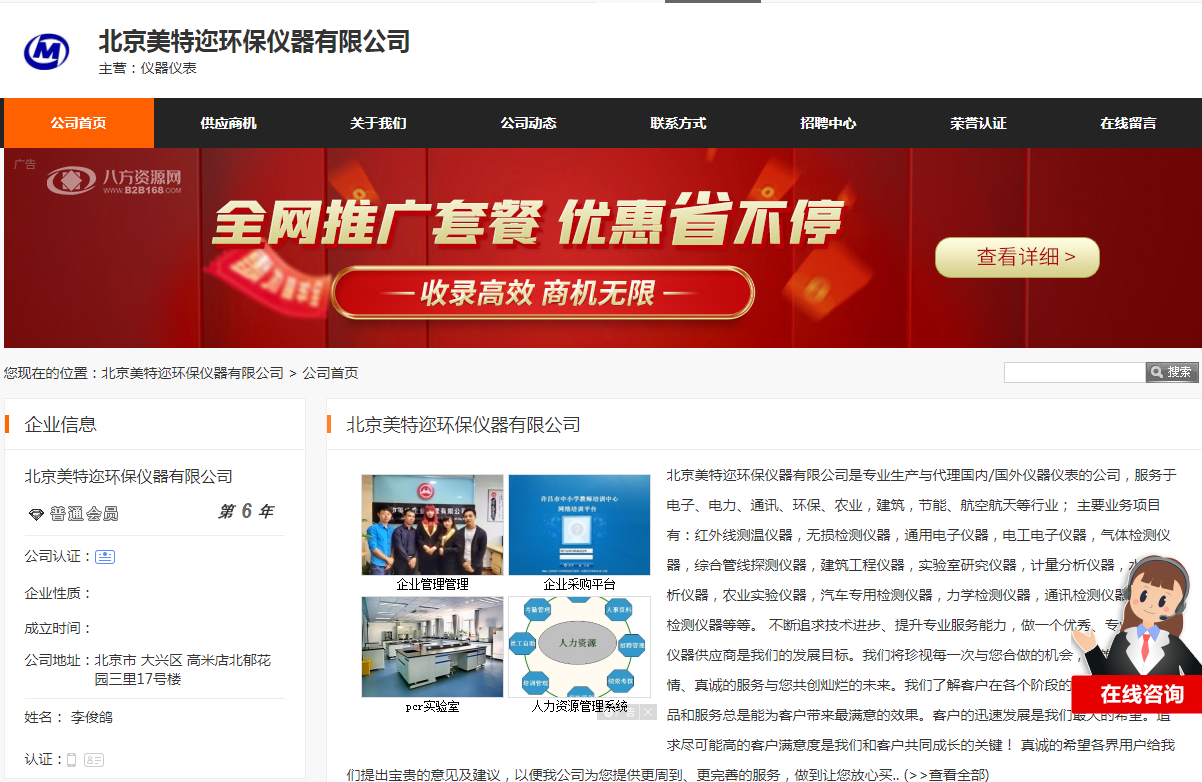Click the 主营：仪器仪表 subtitle
Image resolution: width=1202 pixels, height=782 pixels.
point(148,68)
